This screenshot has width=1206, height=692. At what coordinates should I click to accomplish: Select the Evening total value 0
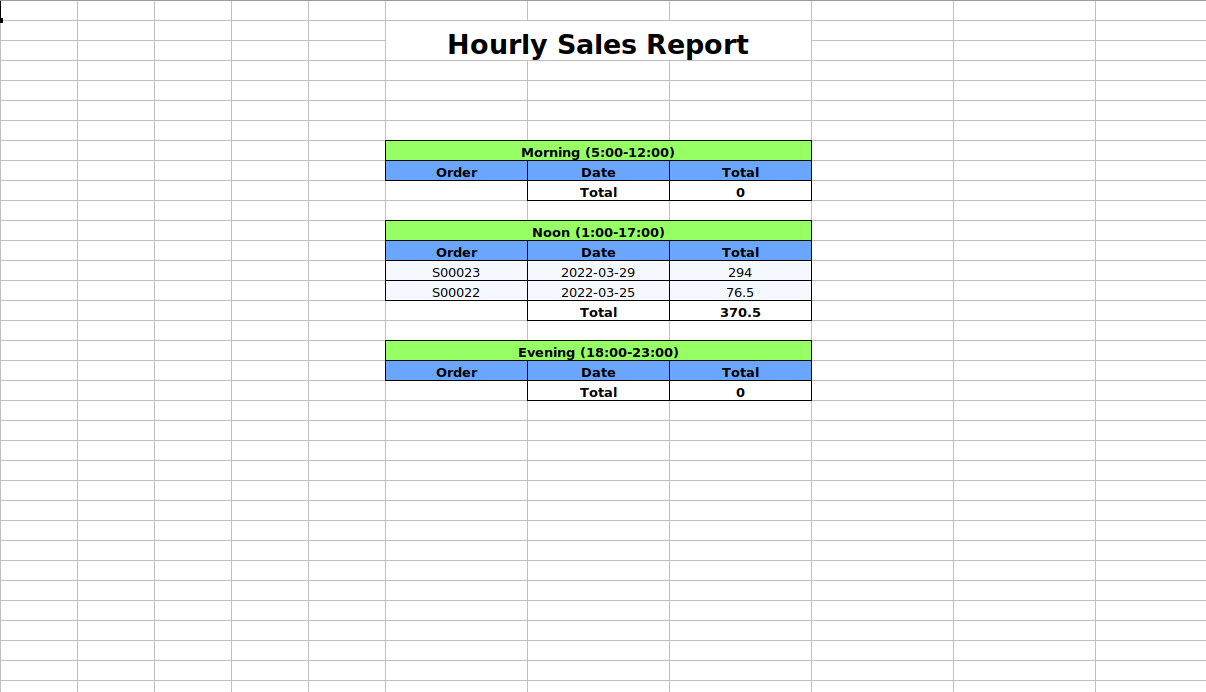[x=740, y=392]
